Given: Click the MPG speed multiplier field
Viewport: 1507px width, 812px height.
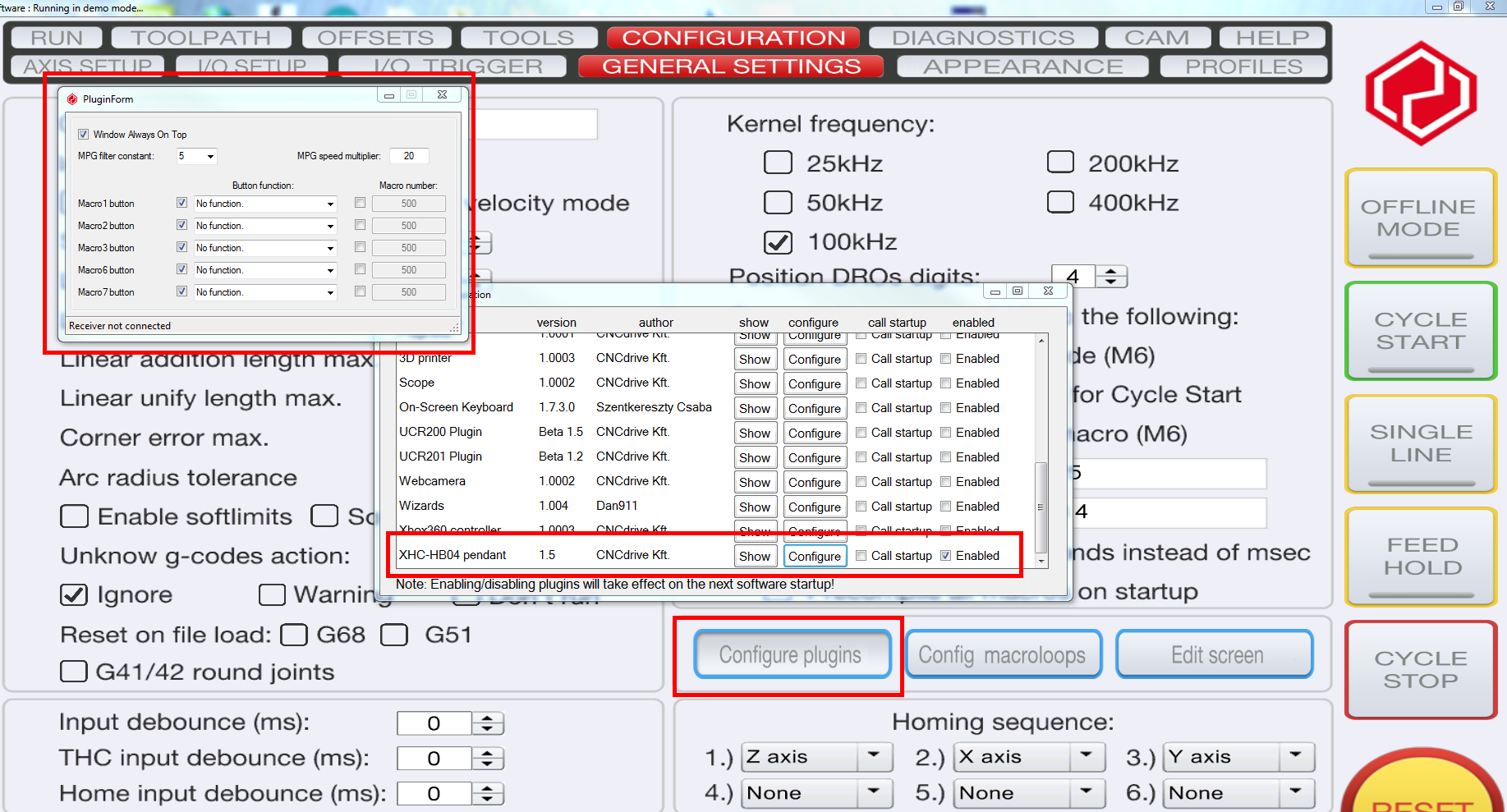Looking at the screenshot, I should click(409, 156).
